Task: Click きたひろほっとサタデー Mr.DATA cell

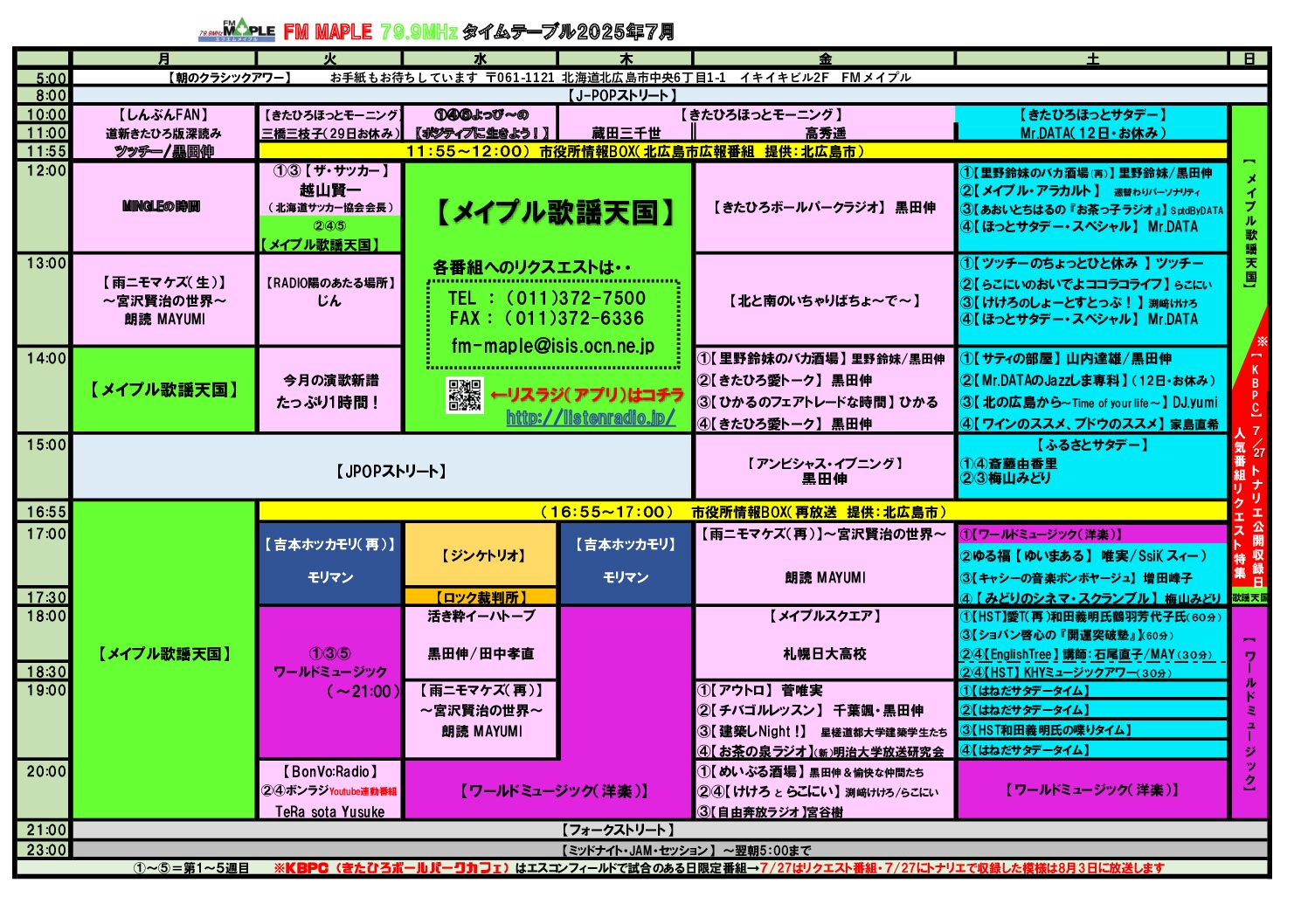Action: [1092, 123]
